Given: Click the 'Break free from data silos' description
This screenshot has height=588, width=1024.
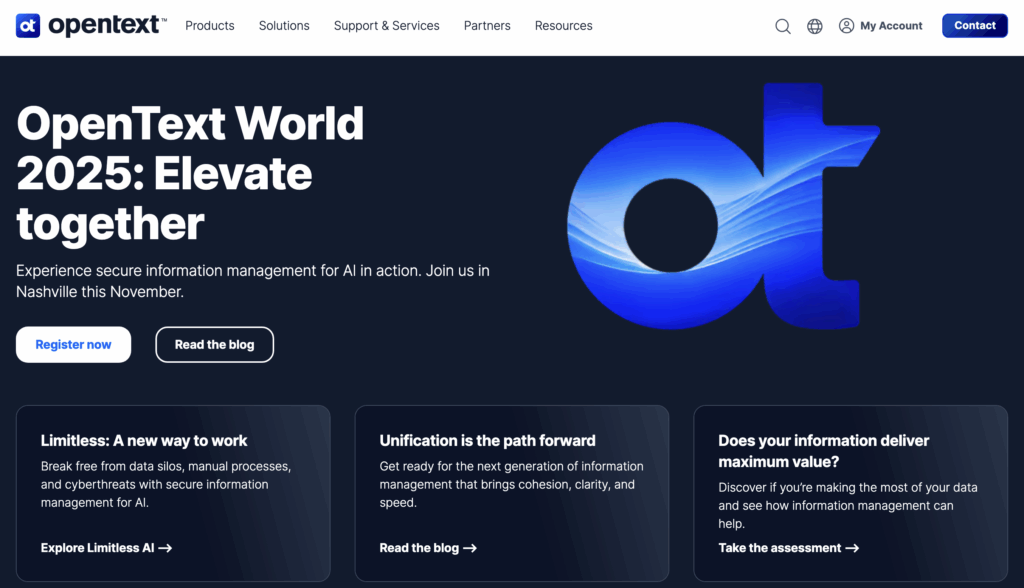Looking at the screenshot, I should [166, 484].
